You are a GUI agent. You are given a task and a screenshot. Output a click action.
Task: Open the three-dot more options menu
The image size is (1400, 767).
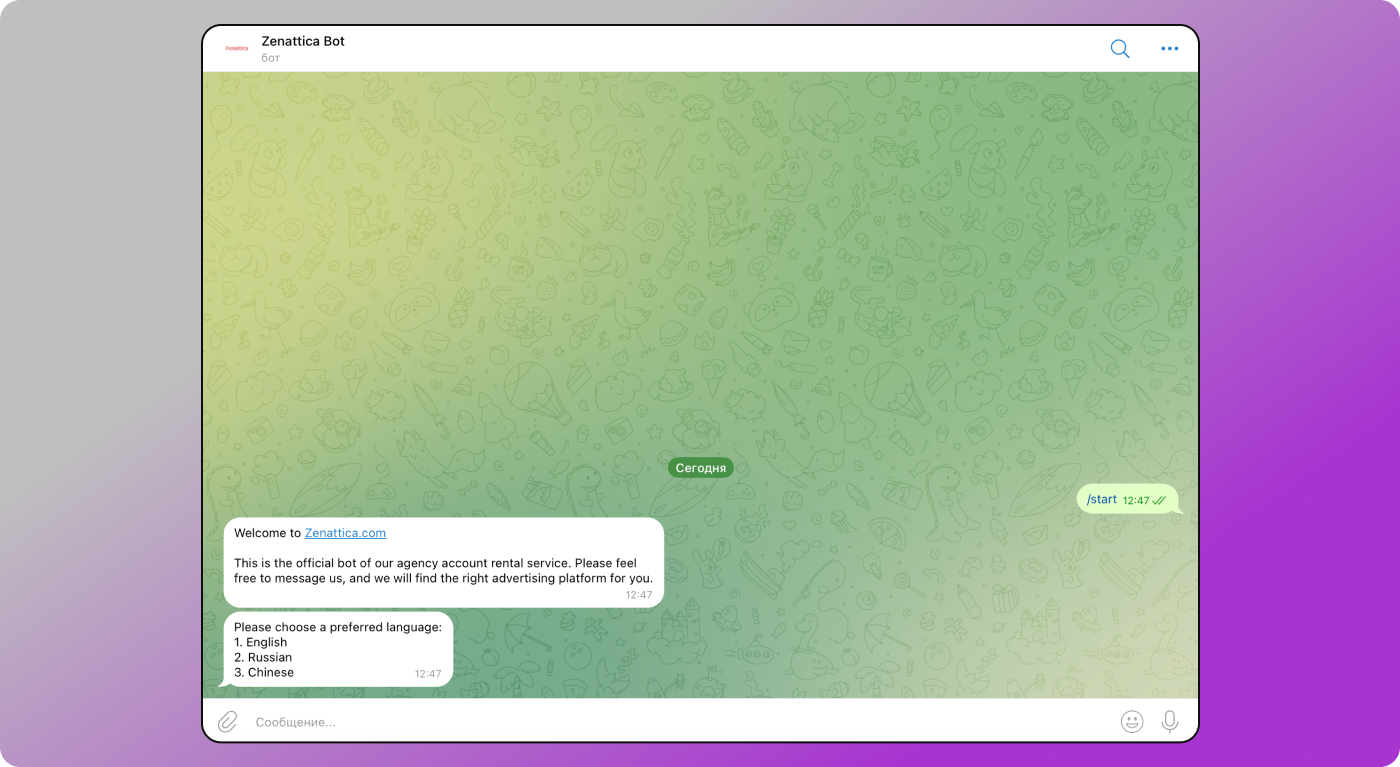[x=1169, y=49]
